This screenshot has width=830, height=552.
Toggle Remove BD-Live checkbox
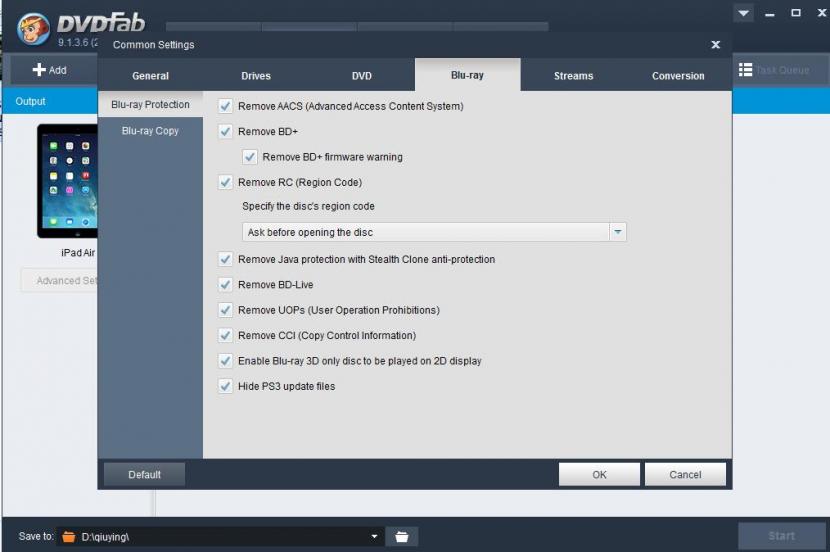225,285
